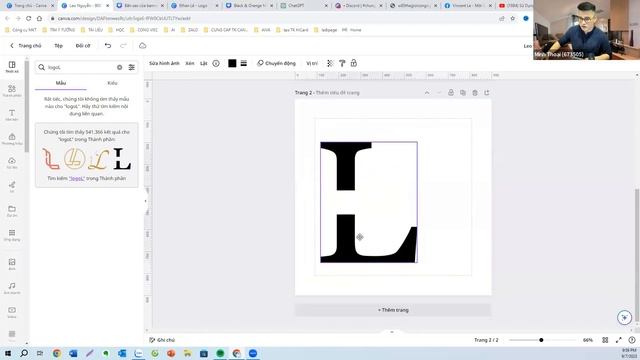
Task: Open Ghi chú notes panel
Action: 162,340
